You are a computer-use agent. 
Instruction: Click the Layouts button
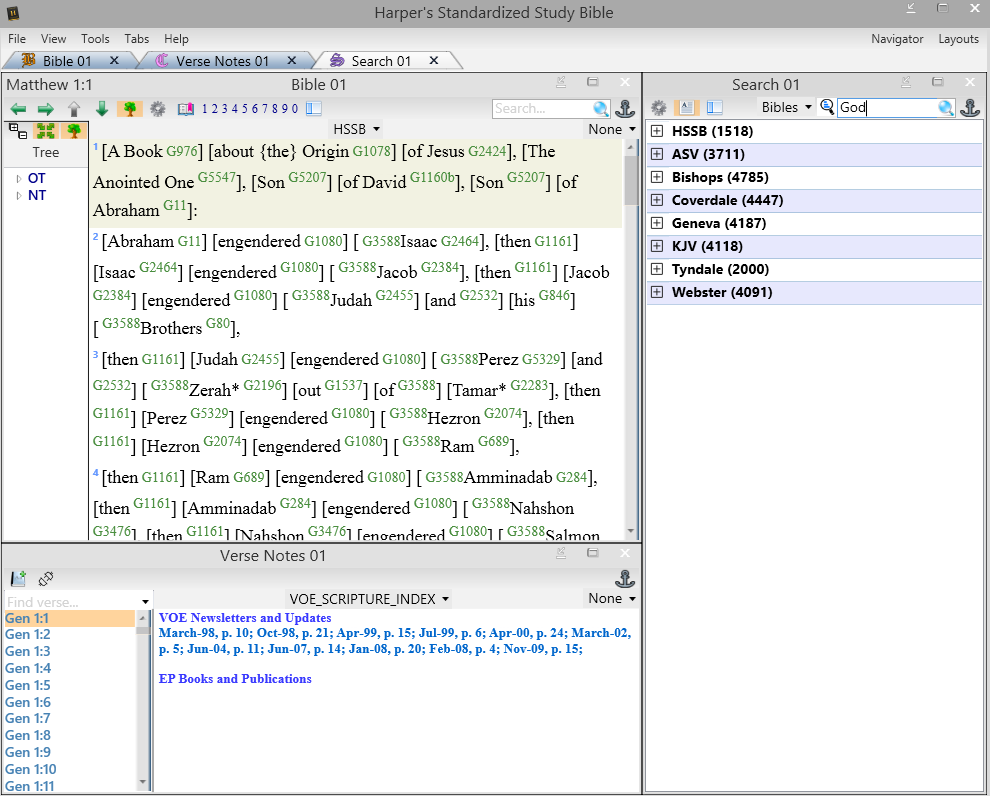[x=958, y=39]
